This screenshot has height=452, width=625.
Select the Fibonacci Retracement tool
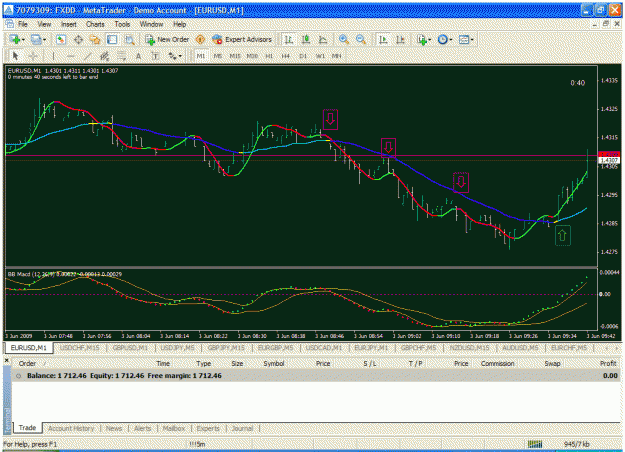tap(122, 56)
